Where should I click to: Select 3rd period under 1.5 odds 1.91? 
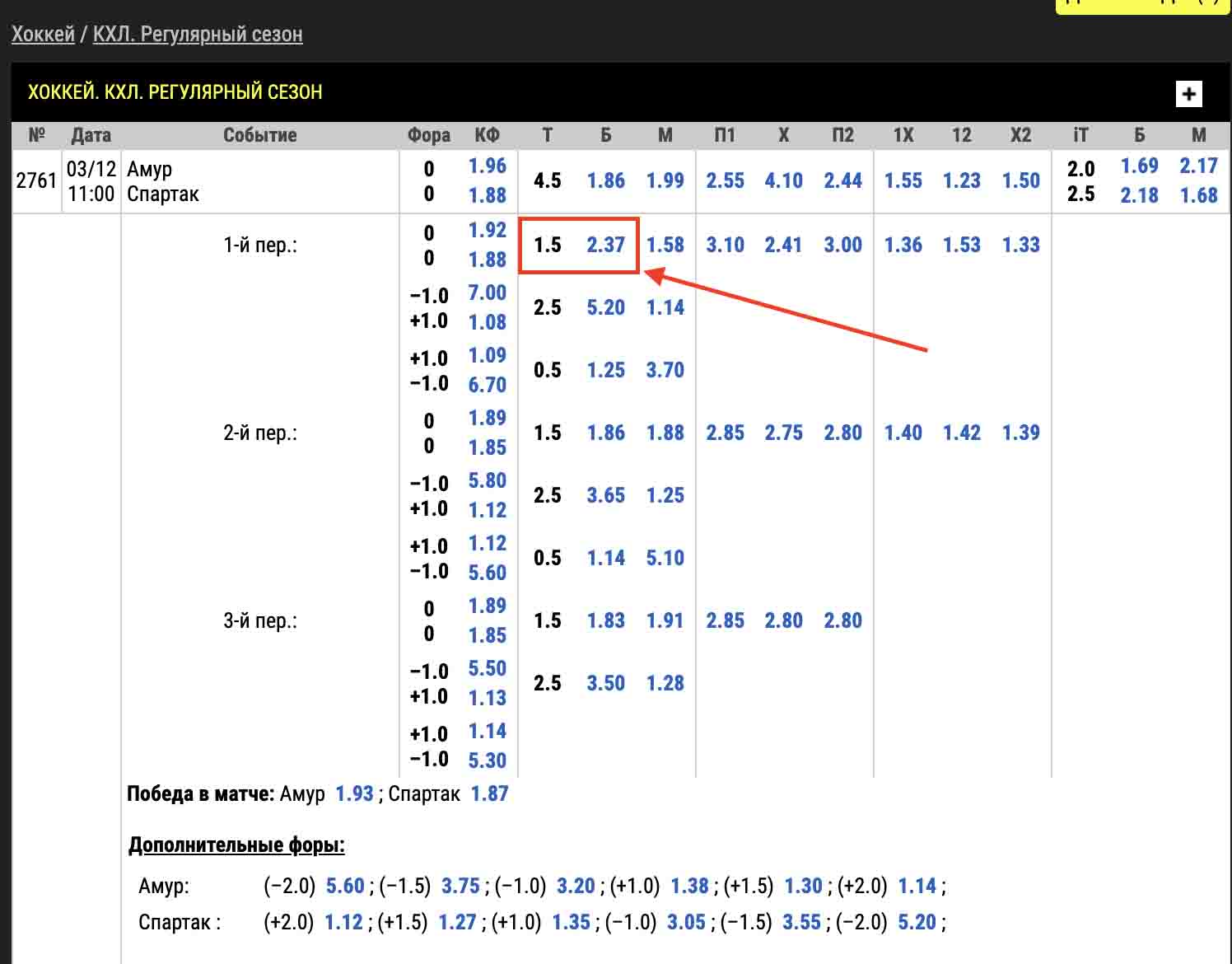coord(665,620)
